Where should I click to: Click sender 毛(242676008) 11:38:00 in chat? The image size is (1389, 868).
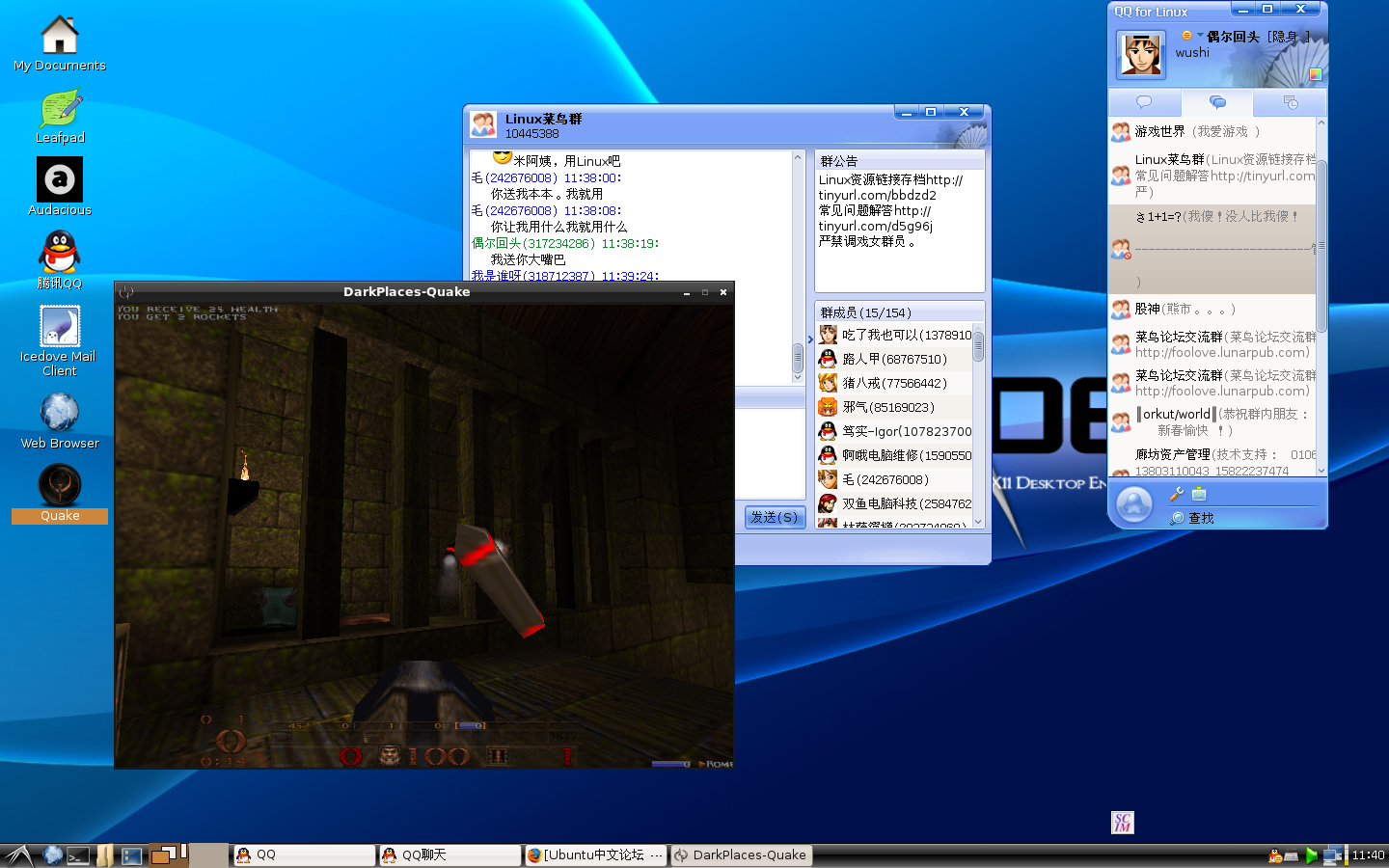[546, 177]
